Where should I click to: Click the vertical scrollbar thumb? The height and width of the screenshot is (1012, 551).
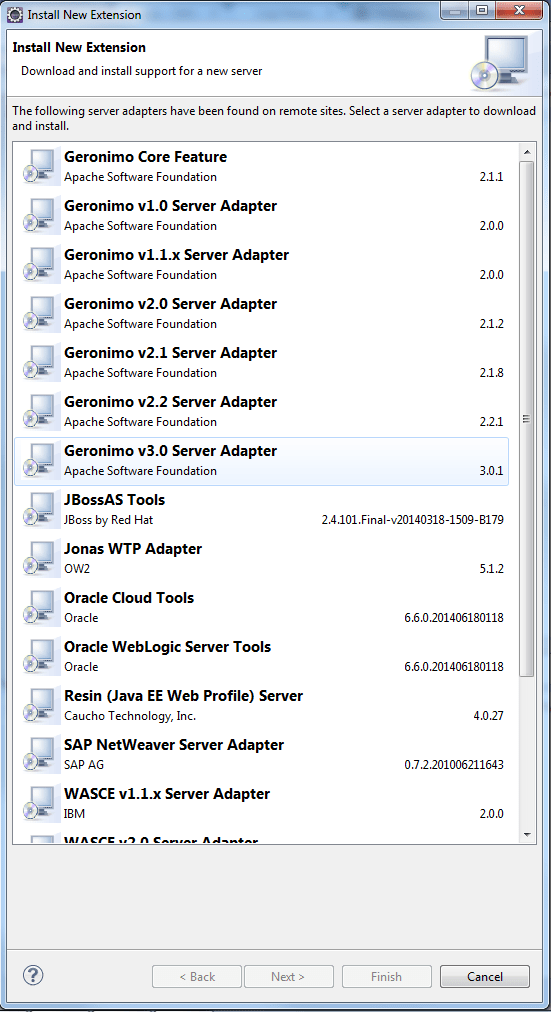tap(527, 418)
